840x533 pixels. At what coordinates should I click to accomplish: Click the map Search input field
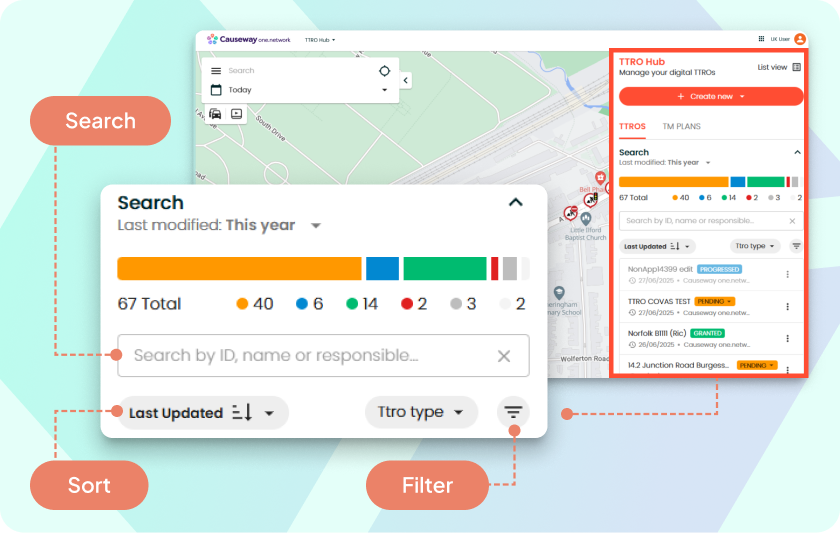[300, 71]
